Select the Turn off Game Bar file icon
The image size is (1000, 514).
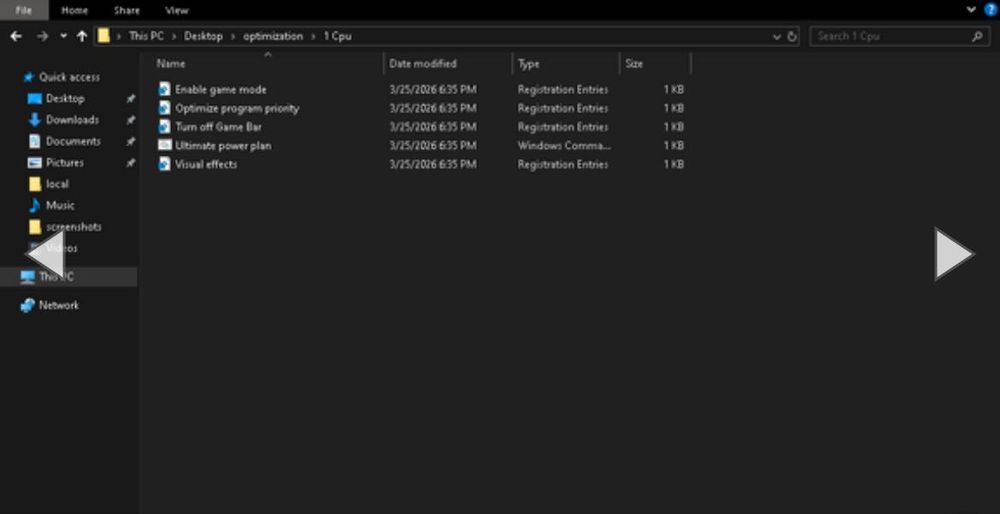(165, 126)
